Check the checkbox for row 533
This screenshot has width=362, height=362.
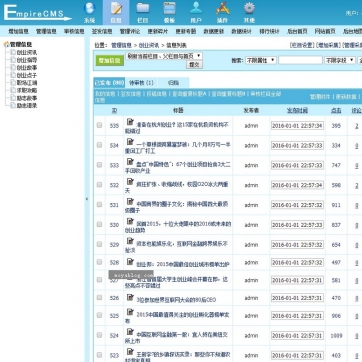(99, 165)
